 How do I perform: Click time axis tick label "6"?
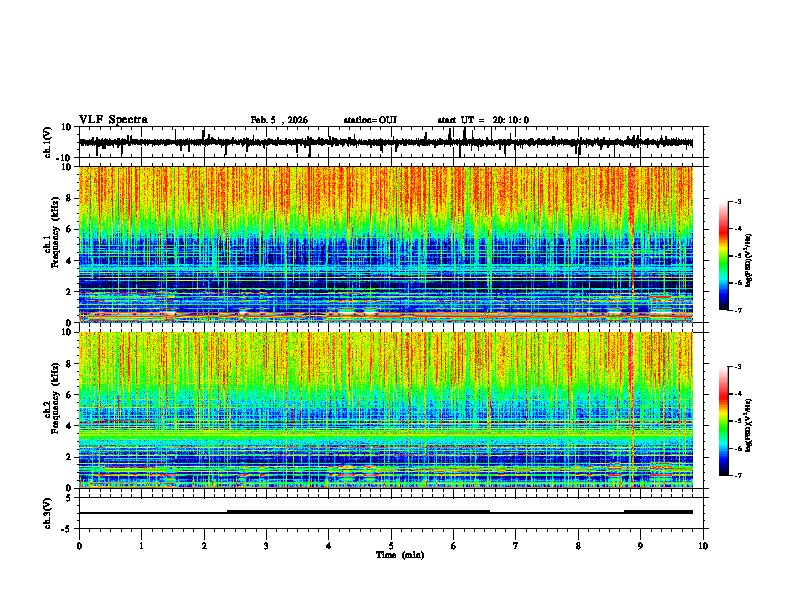coord(453,546)
